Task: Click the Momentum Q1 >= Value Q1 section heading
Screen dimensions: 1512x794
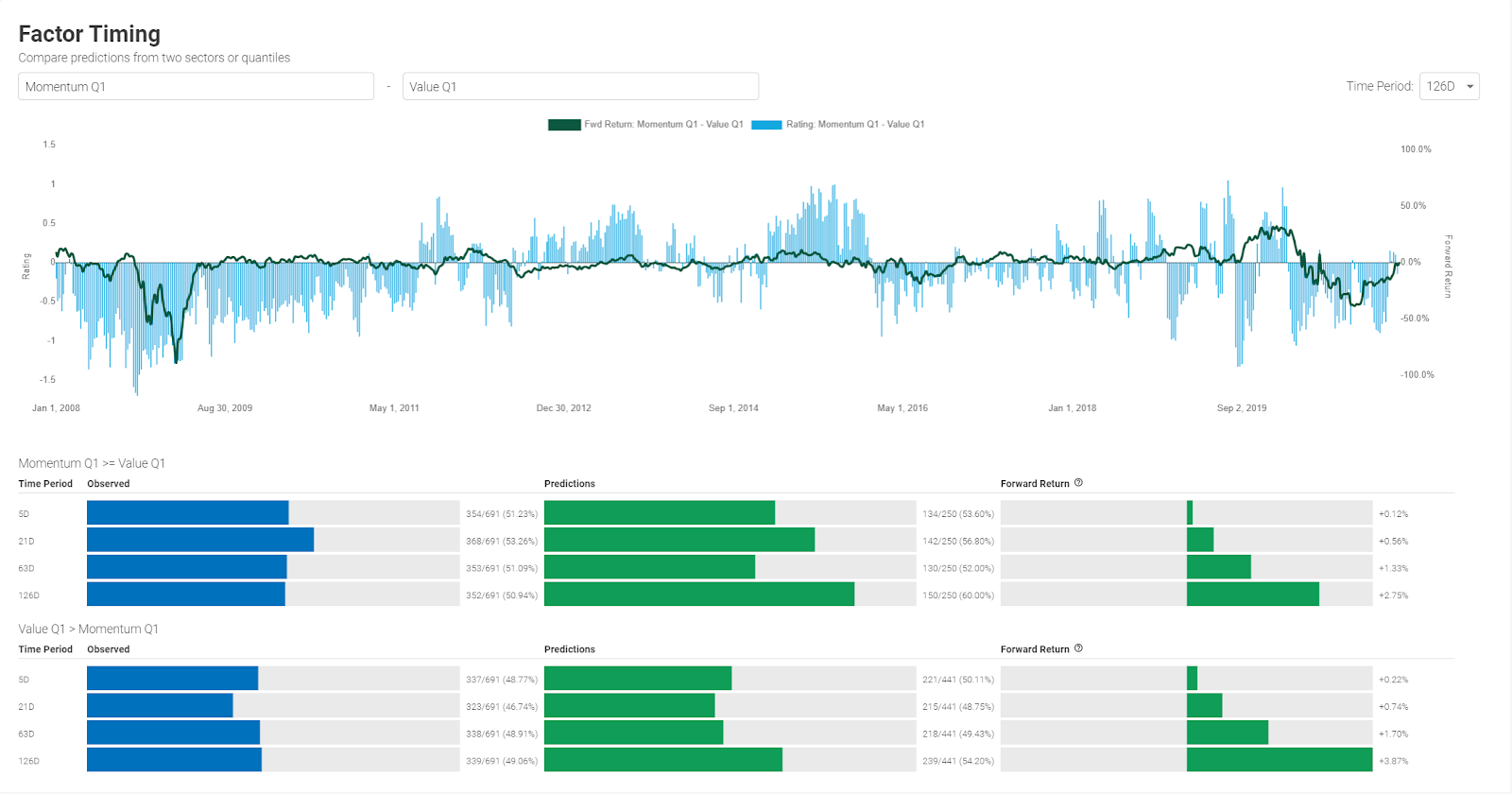Action: click(92, 463)
